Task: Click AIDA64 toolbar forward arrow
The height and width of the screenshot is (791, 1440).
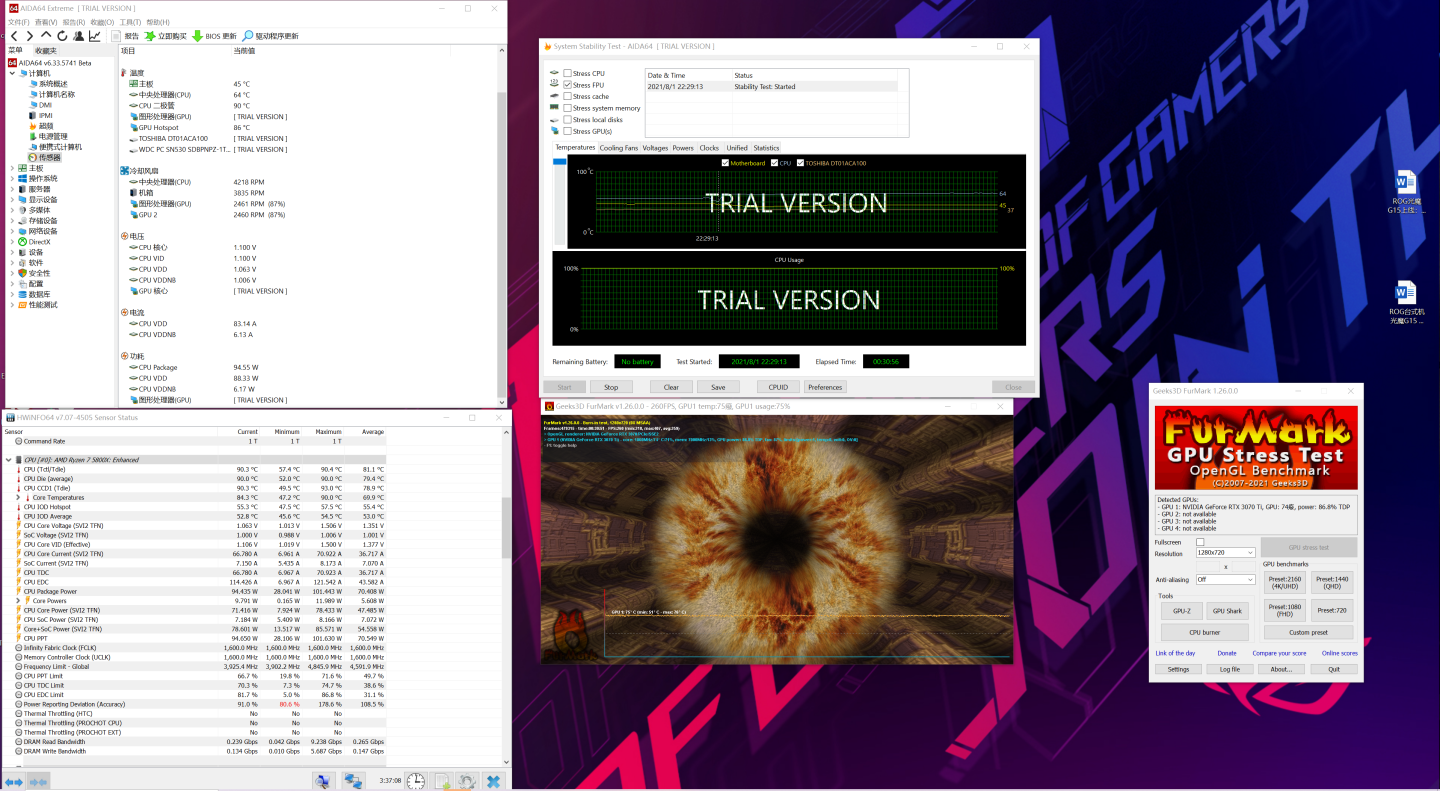Action: pos(29,36)
